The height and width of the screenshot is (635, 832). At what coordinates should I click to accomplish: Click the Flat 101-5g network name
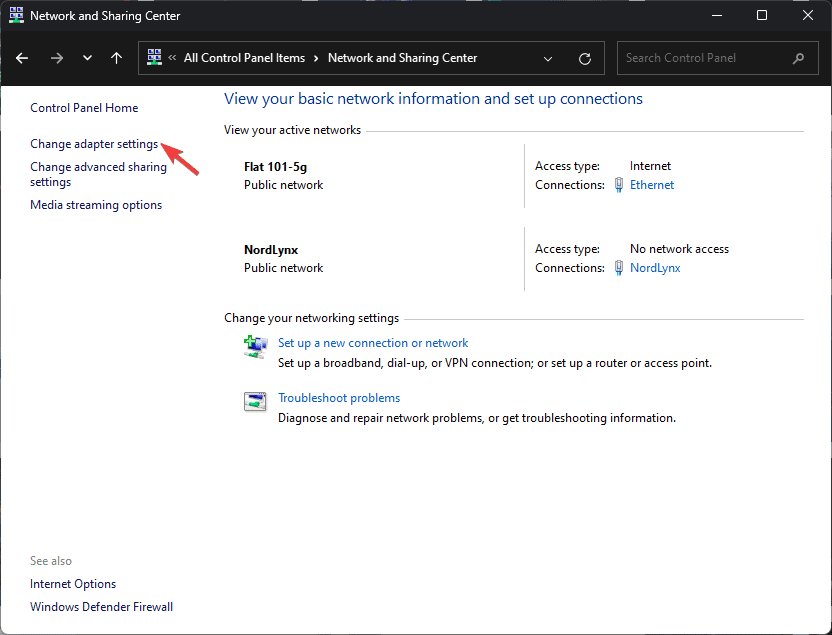pos(275,167)
